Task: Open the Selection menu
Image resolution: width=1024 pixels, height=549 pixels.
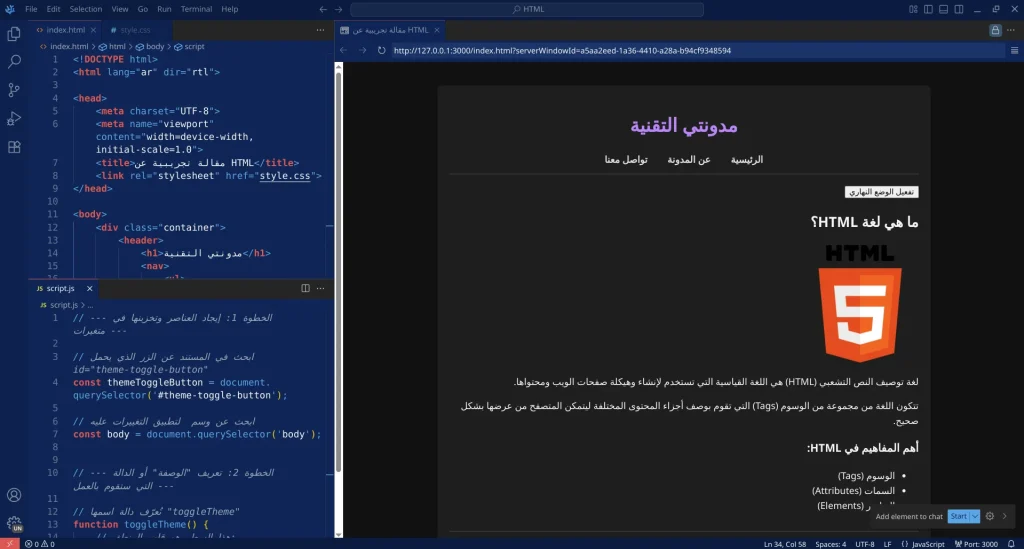Action: [x=86, y=9]
